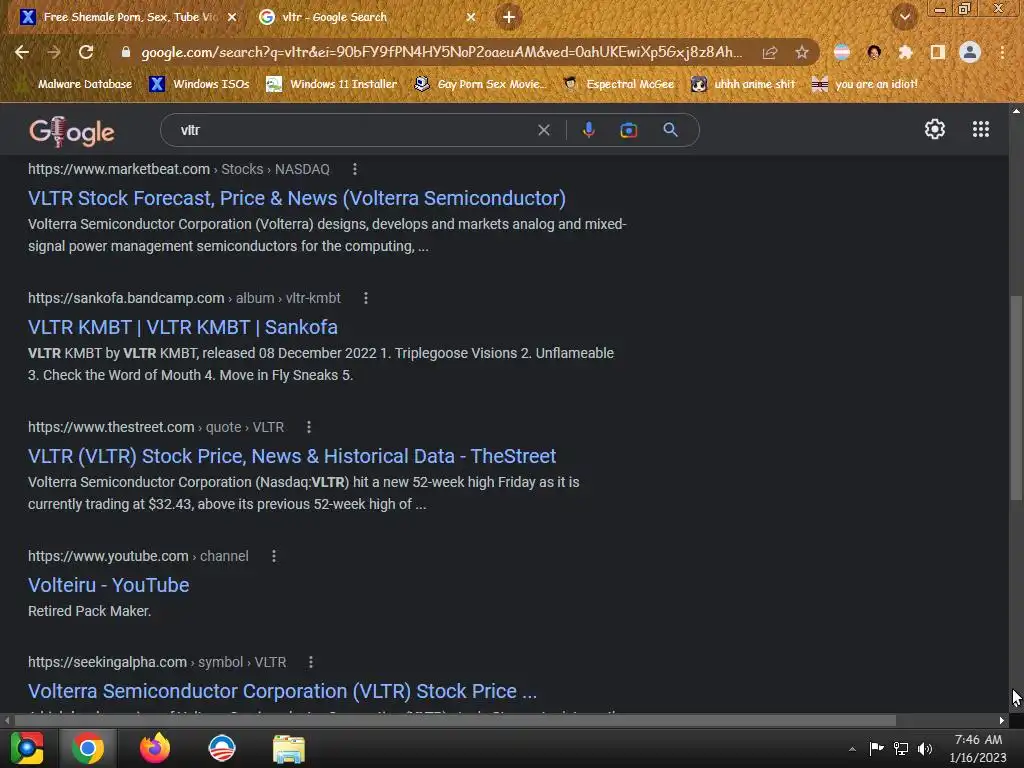Image resolution: width=1024 pixels, height=768 pixels.
Task: Clear the search box with X
Action: point(543,130)
